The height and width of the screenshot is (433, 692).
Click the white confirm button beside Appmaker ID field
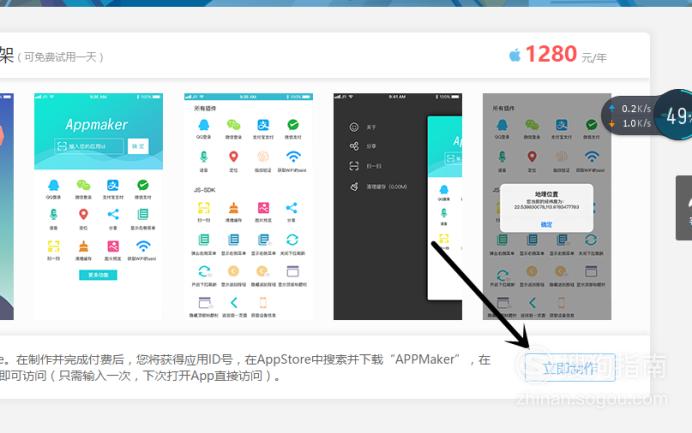[138, 146]
